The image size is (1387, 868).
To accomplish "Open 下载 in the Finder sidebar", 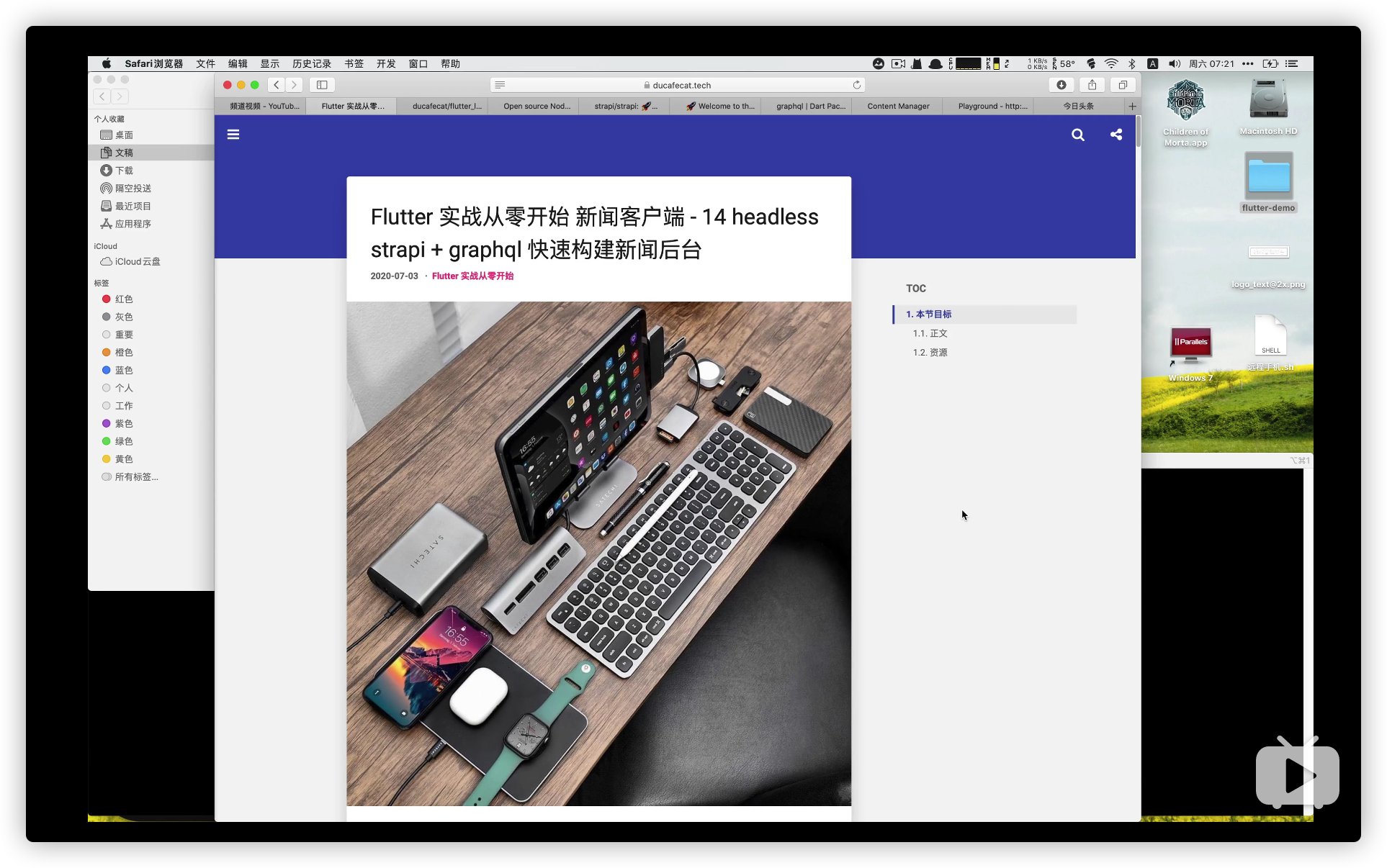I will (123, 171).
